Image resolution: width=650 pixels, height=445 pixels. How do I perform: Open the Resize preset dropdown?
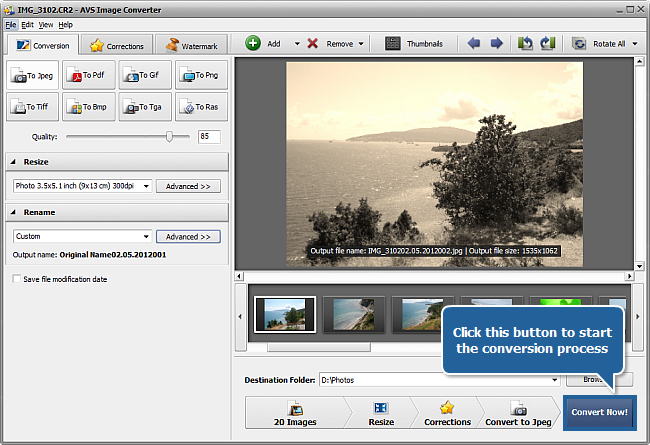(x=146, y=186)
